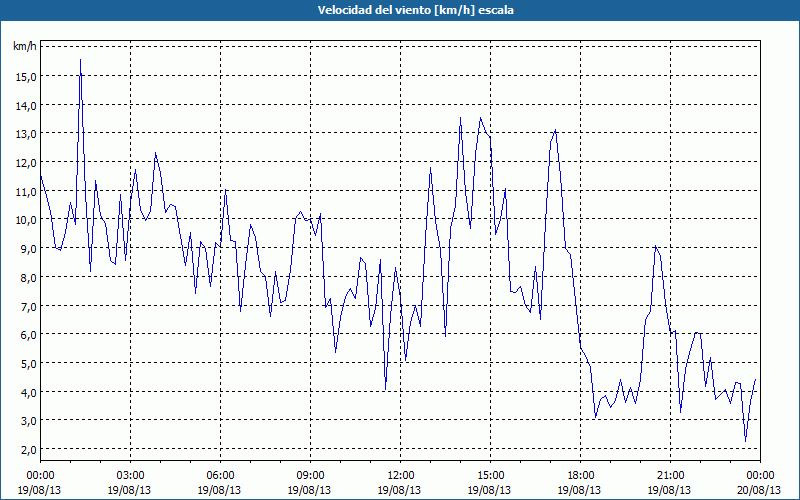The image size is (800, 500).
Task: Select the 2,0 y-axis label
Action: point(29,450)
